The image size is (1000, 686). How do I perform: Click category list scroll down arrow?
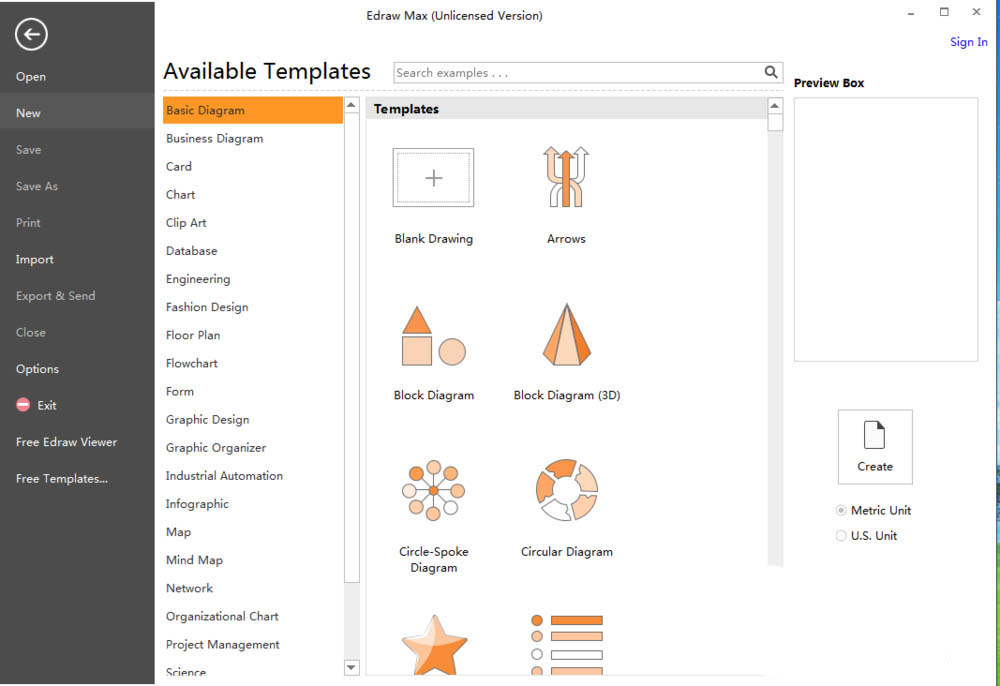point(351,668)
